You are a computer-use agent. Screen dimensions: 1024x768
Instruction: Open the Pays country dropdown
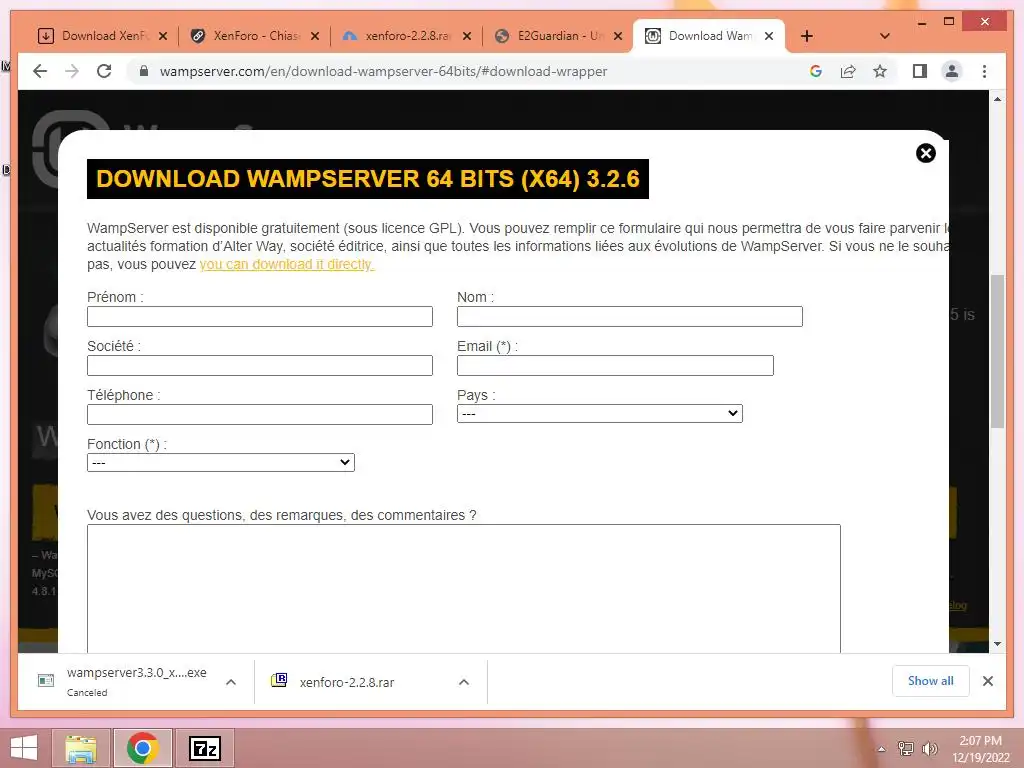coord(600,413)
